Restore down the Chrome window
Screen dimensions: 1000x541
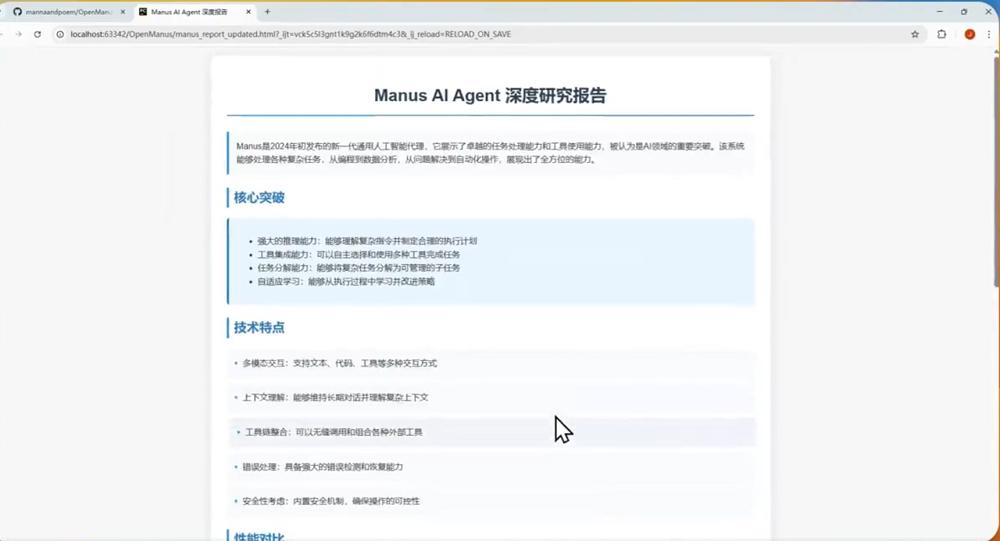click(x=964, y=11)
